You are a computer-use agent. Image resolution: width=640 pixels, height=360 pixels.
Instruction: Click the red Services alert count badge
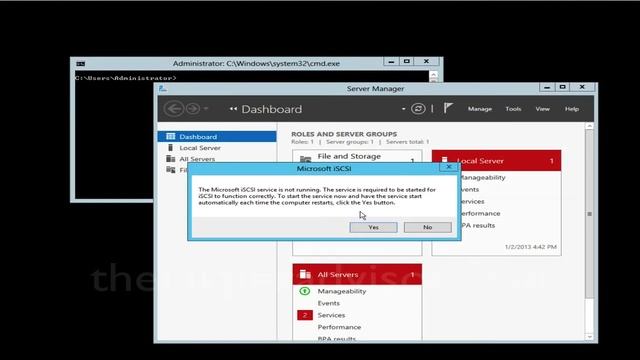click(x=304, y=315)
